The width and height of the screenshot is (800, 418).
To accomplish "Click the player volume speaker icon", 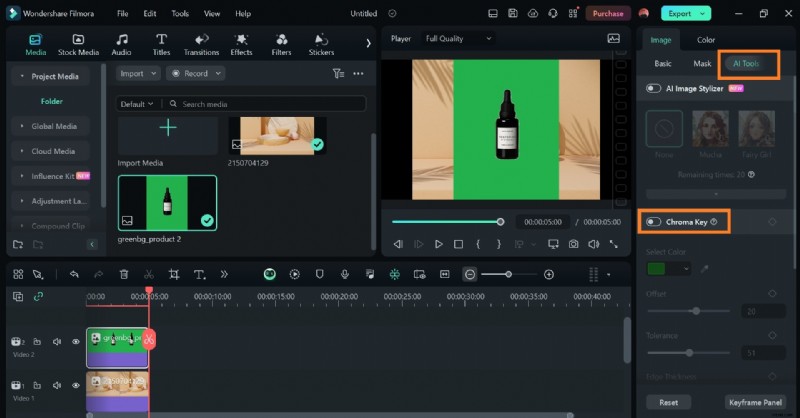I will [x=593, y=244].
